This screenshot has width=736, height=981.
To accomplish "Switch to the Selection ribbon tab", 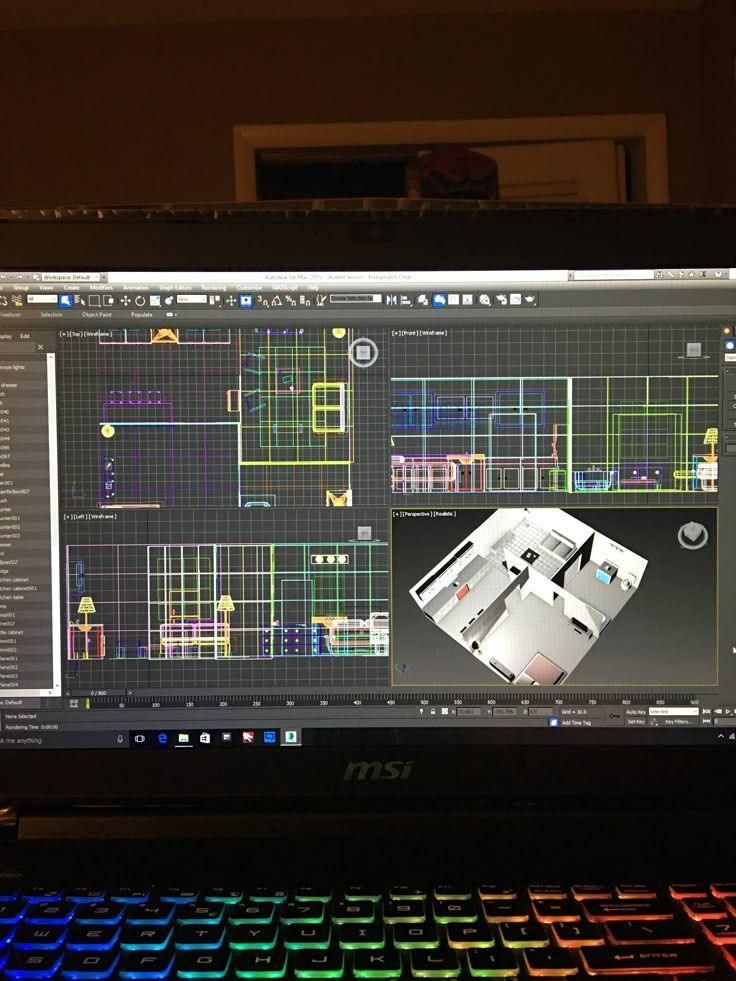I will (x=51, y=315).
